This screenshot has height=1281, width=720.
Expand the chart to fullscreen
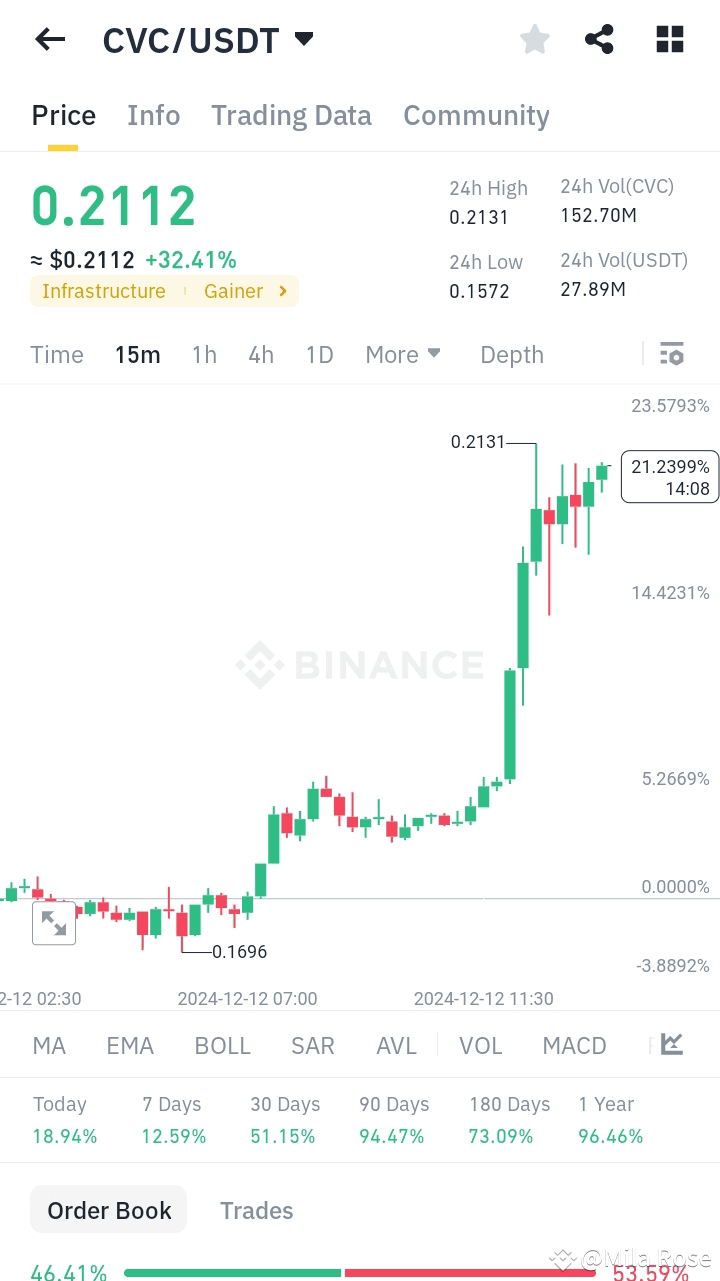click(x=54, y=923)
